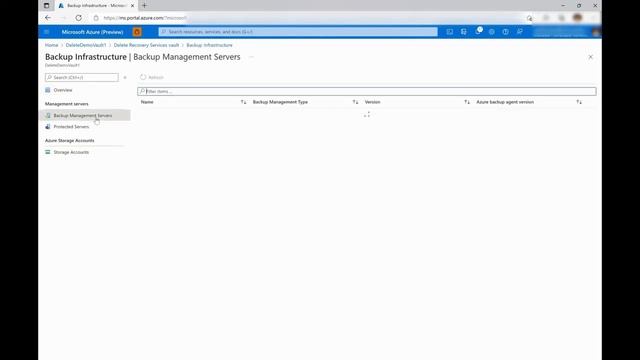Click the Backup Management Type column header

(280, 102)
